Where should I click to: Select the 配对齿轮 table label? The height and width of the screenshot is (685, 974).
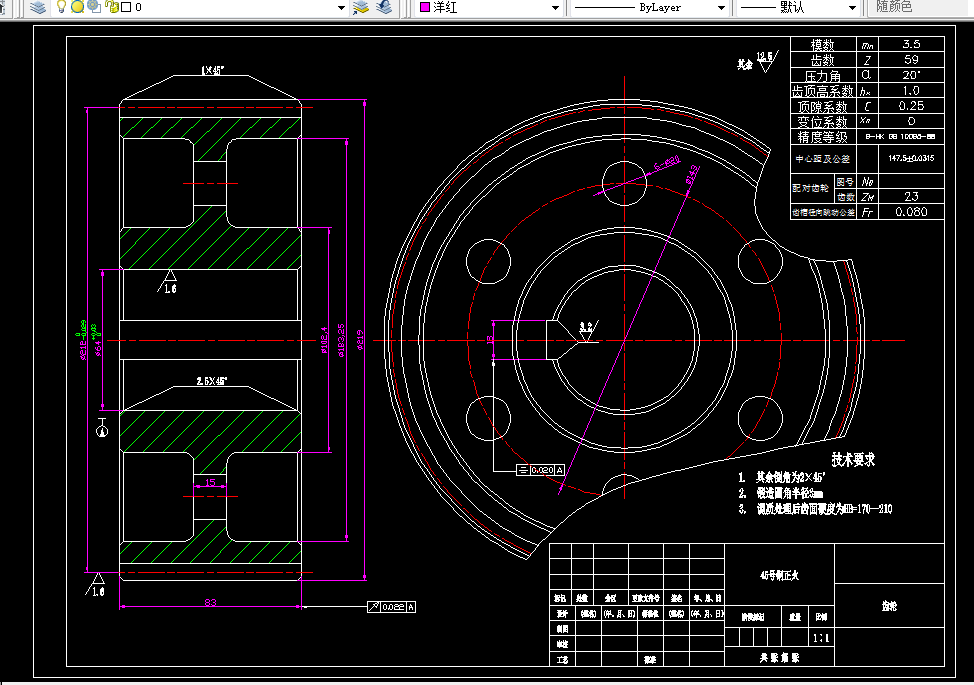coord(811,188)
